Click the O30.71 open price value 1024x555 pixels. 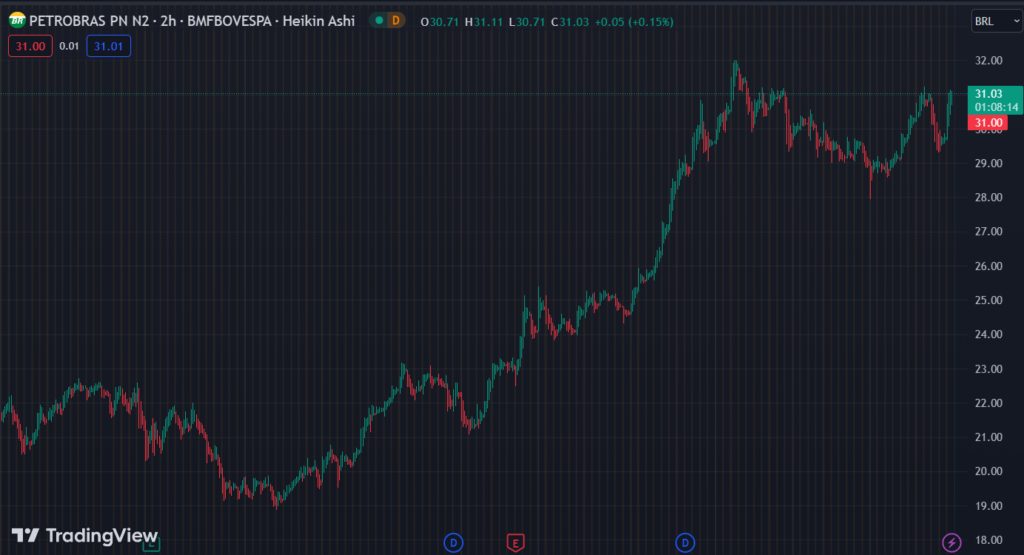[x=440, y=22]
